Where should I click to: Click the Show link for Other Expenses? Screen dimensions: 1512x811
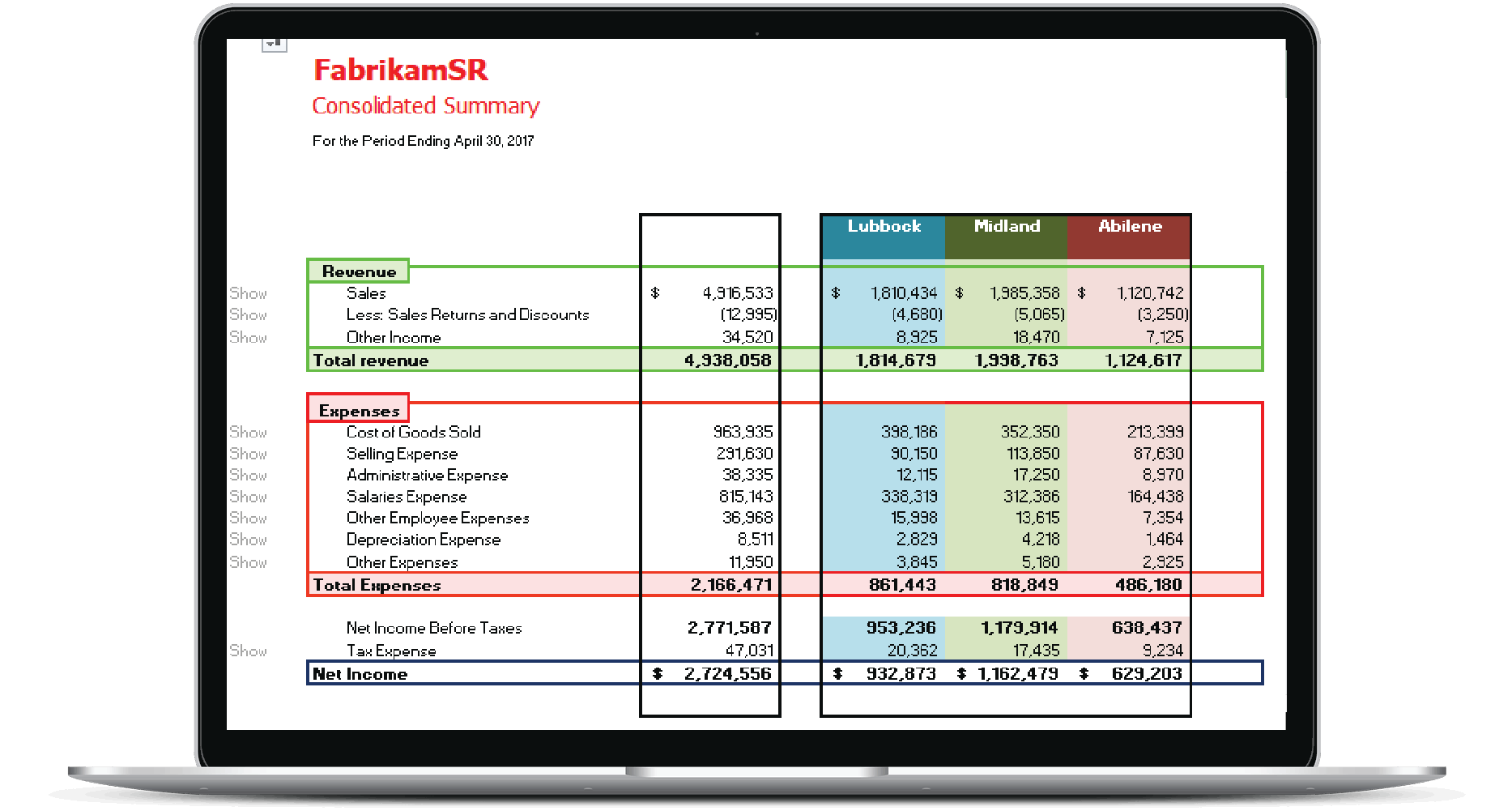click(248, 562)
